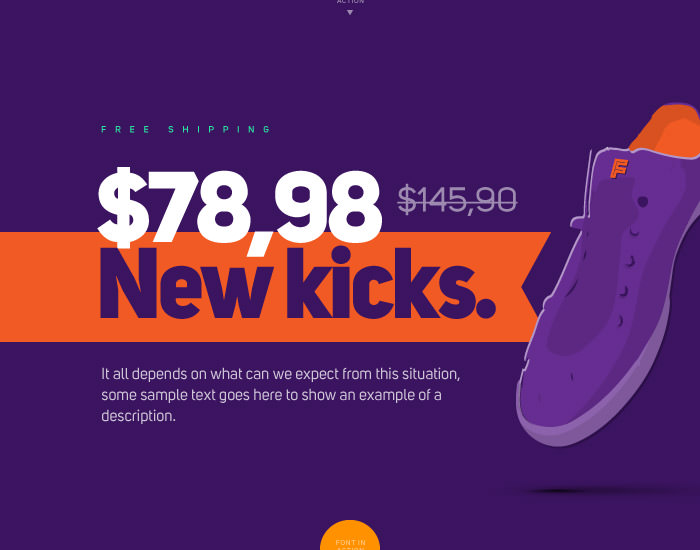Screen dimensions: 700x550
Task: Click the ACTION text at top center
Action: 350,2
